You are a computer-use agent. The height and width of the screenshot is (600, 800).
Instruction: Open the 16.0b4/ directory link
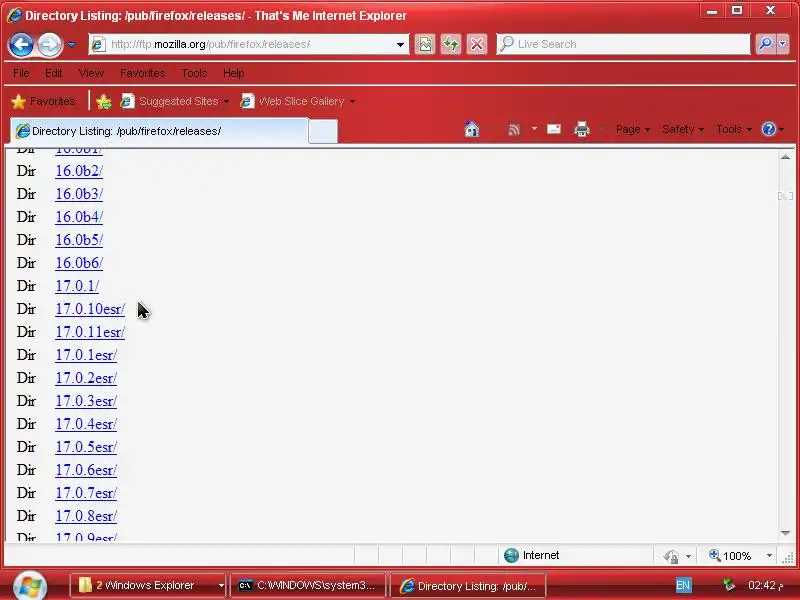(x=79, y=217)
